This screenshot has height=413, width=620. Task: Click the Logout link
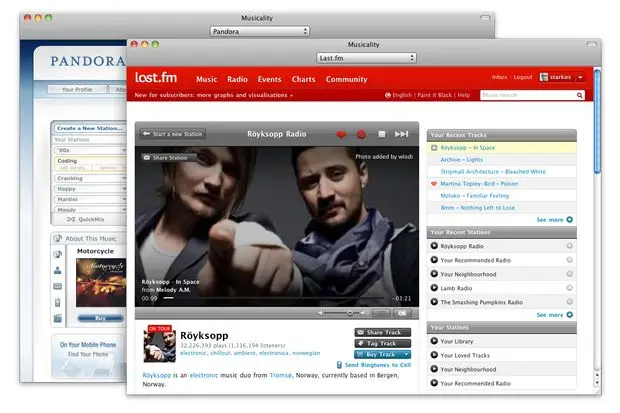pos(523,77)
